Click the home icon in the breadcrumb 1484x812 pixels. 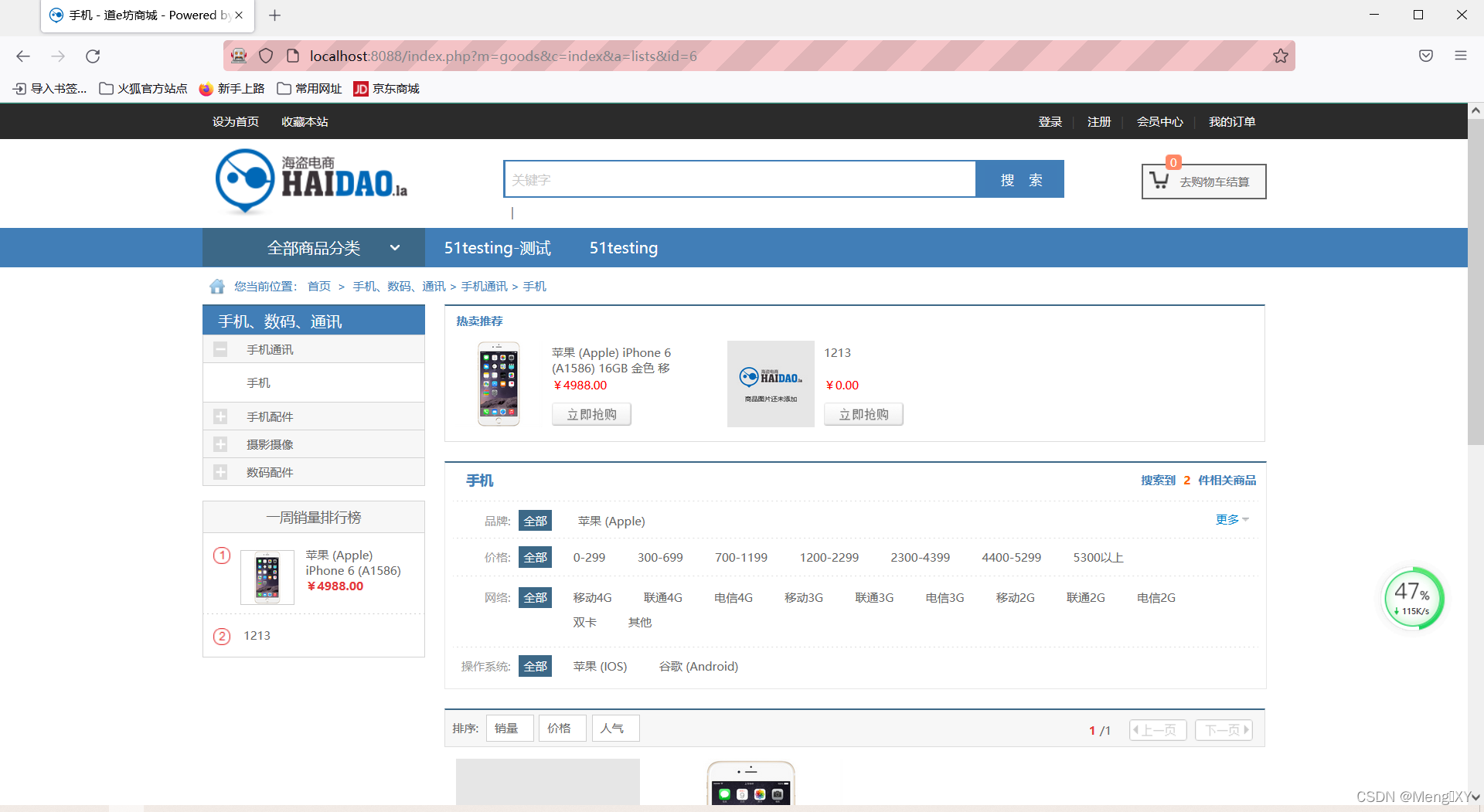coord(217,286)
